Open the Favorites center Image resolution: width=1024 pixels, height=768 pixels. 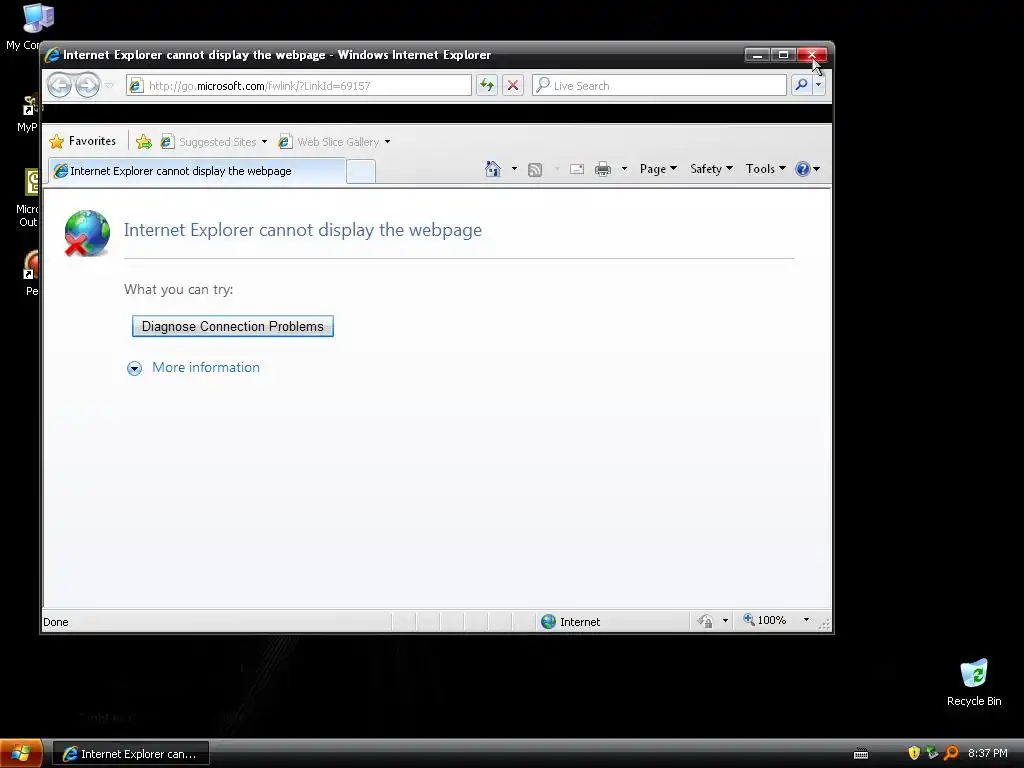click(x=83, y=141)
